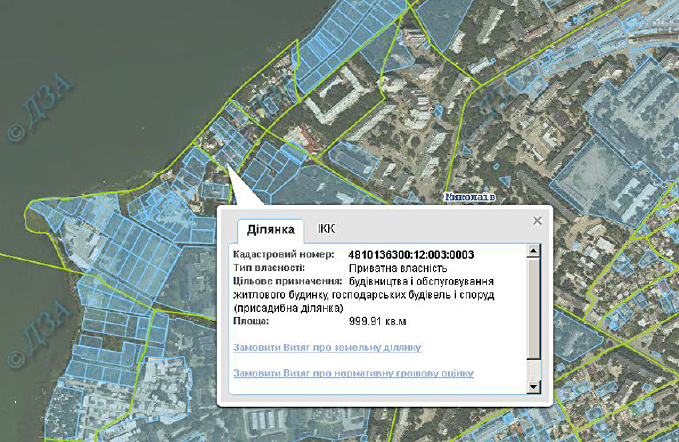Click the Кадастровий номер field label

275,255
